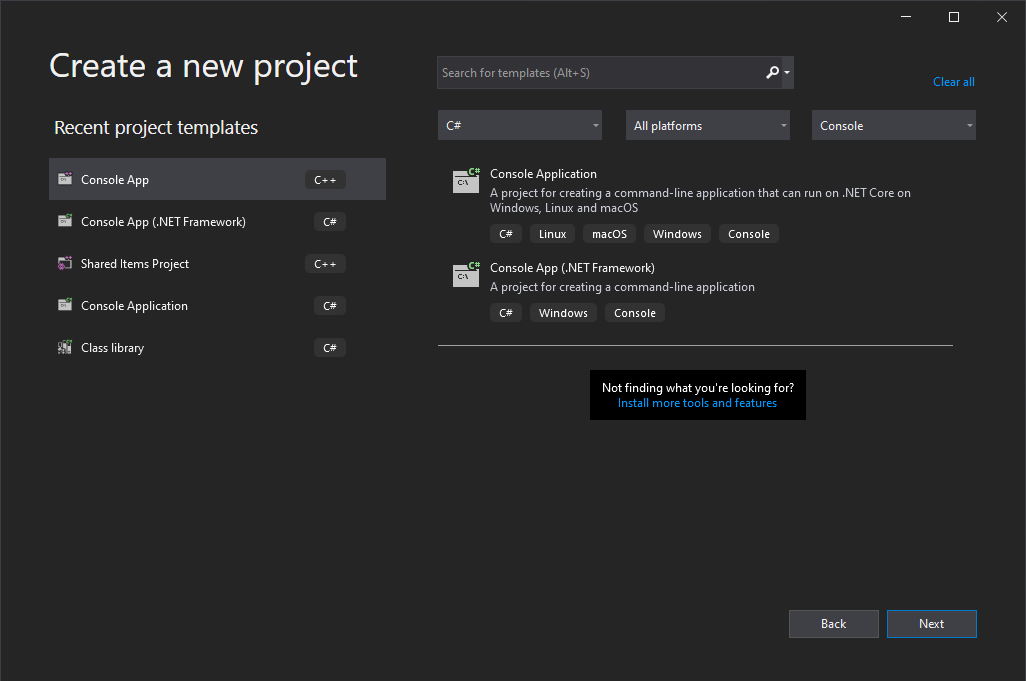Click the Linux tag on Console Application
This screenshot has height=681, width=1026.
(552, 233)
